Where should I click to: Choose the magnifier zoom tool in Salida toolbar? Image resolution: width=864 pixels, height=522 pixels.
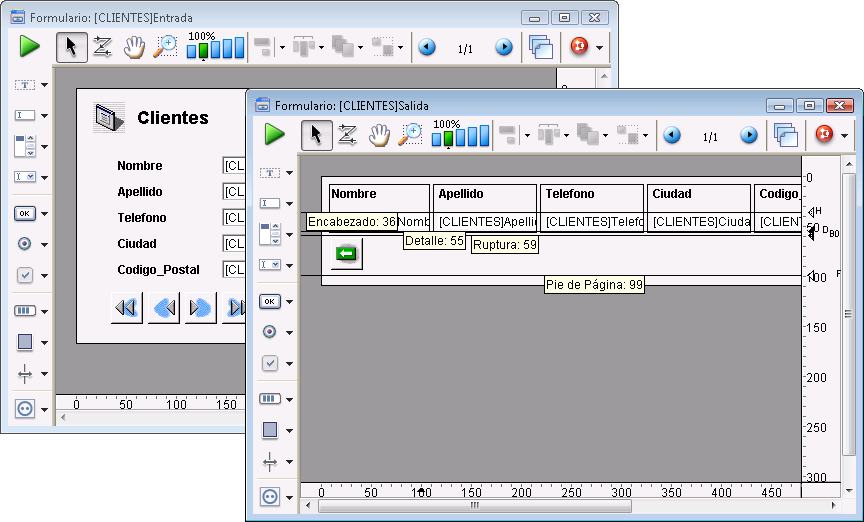click(x=410, y=135)
